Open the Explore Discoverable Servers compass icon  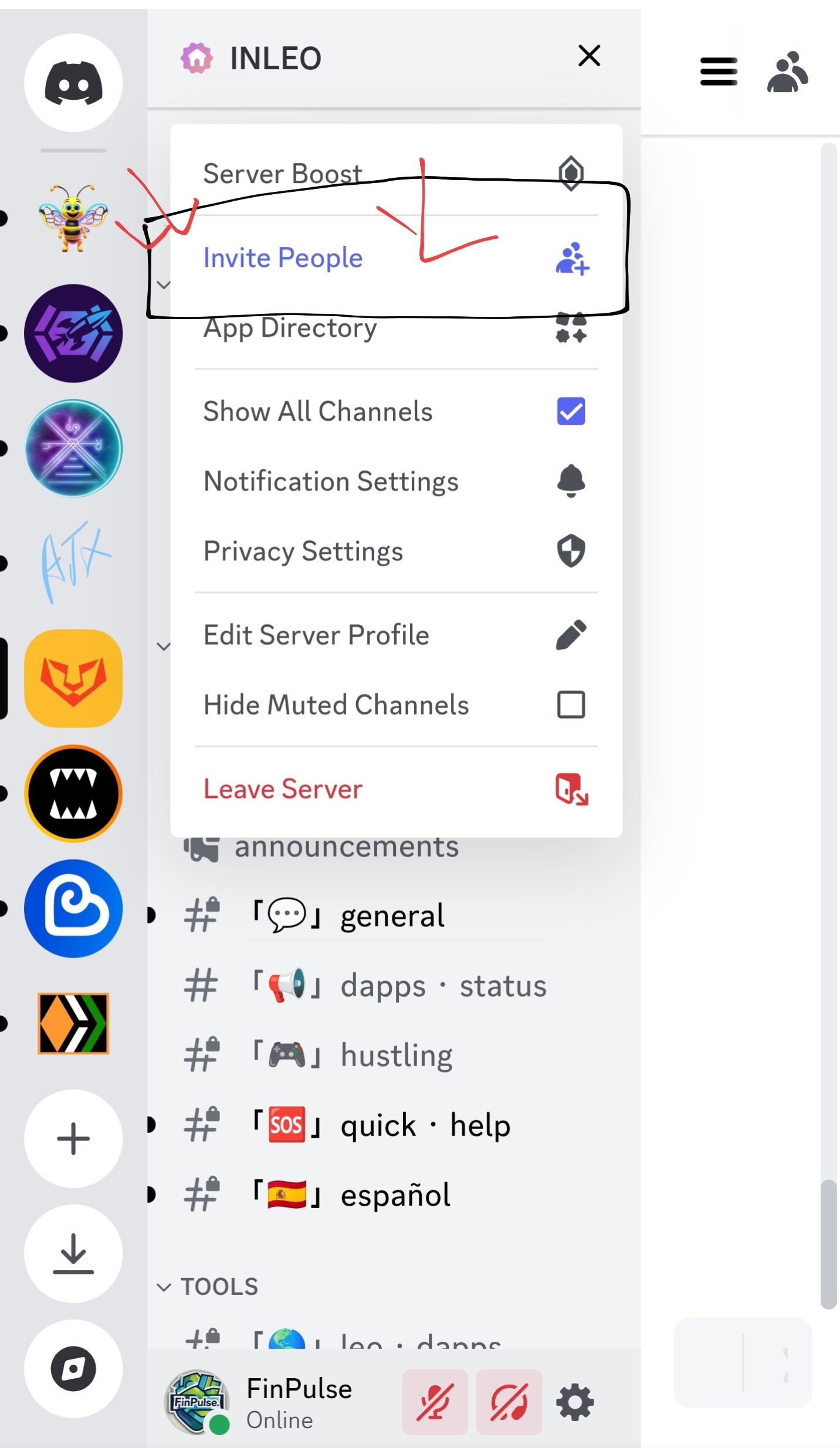(73, 1368)
